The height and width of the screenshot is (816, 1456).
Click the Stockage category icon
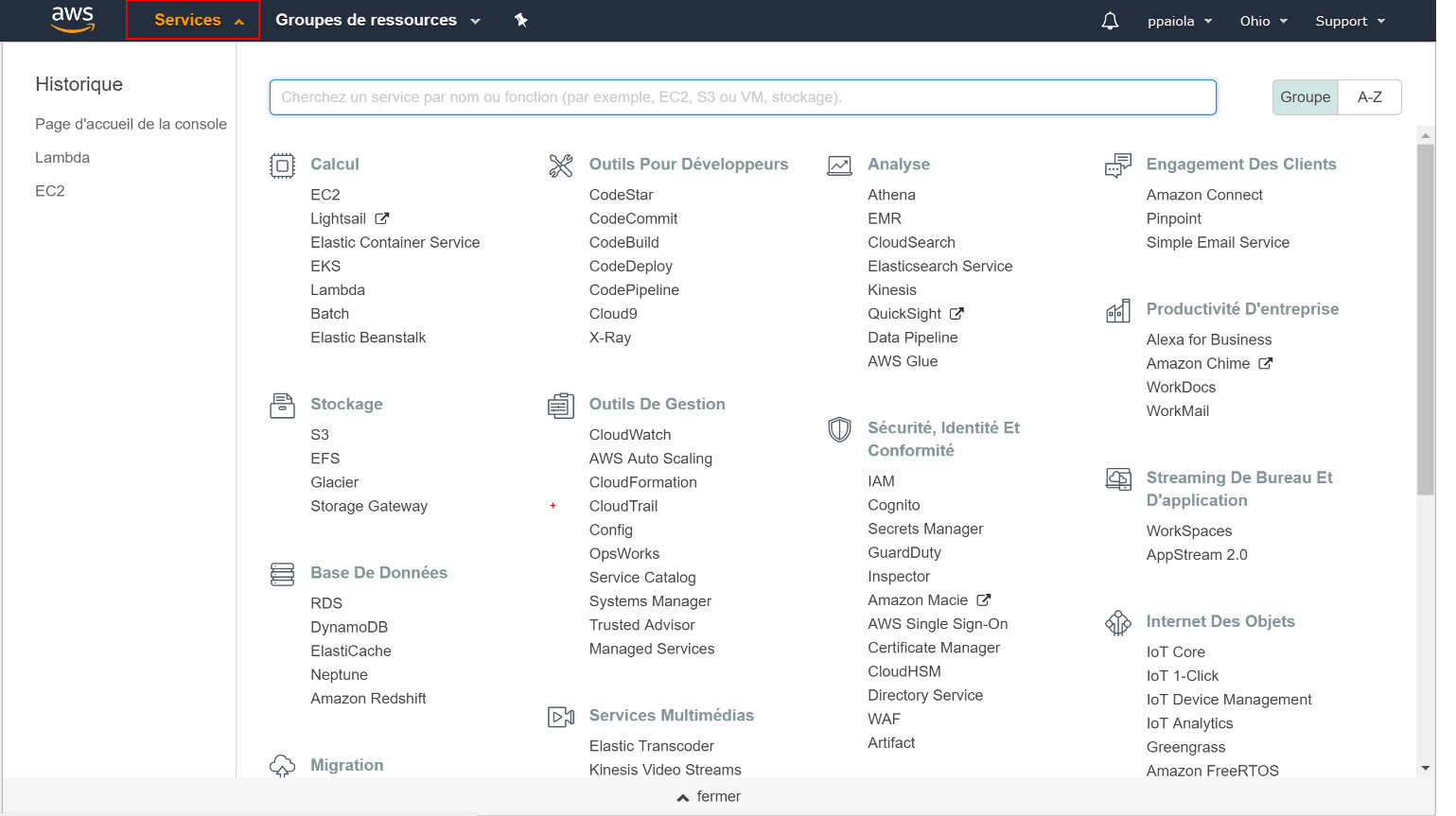(x=282, y=406)
